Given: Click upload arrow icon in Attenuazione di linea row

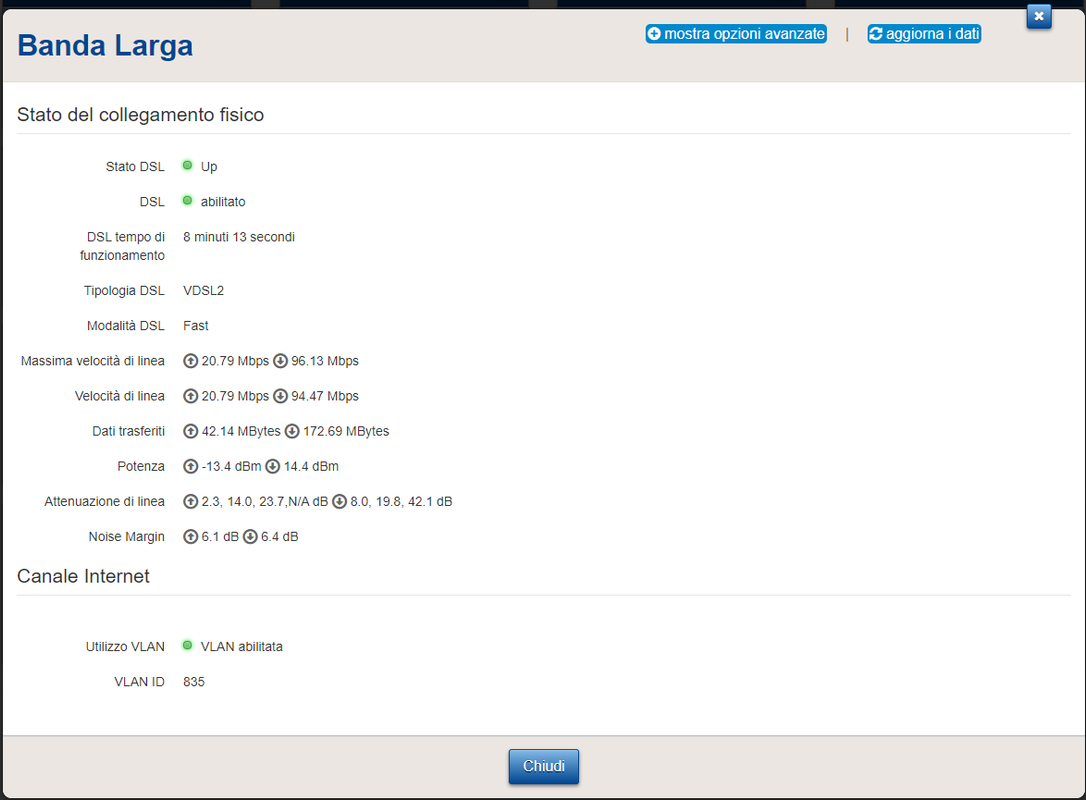Looking at the screenshot, I should click(190, 501).
